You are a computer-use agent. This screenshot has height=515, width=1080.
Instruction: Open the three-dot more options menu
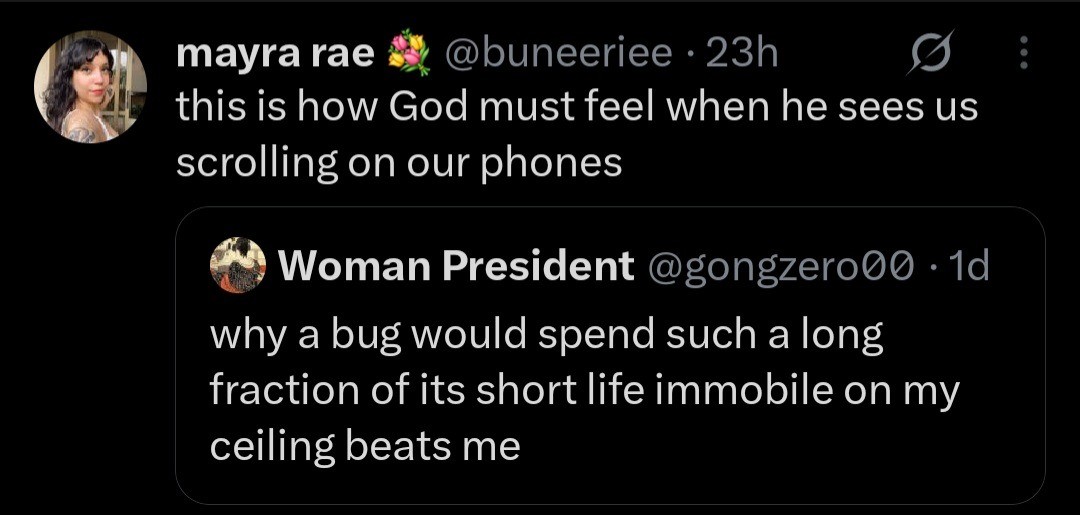click(x=1022, y=54)
